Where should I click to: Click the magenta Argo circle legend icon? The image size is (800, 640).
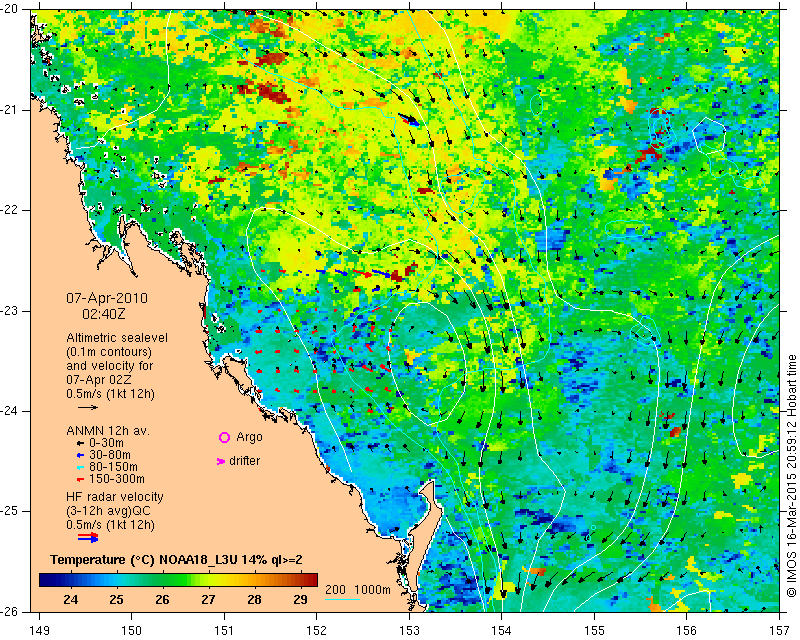click(224, 437)
